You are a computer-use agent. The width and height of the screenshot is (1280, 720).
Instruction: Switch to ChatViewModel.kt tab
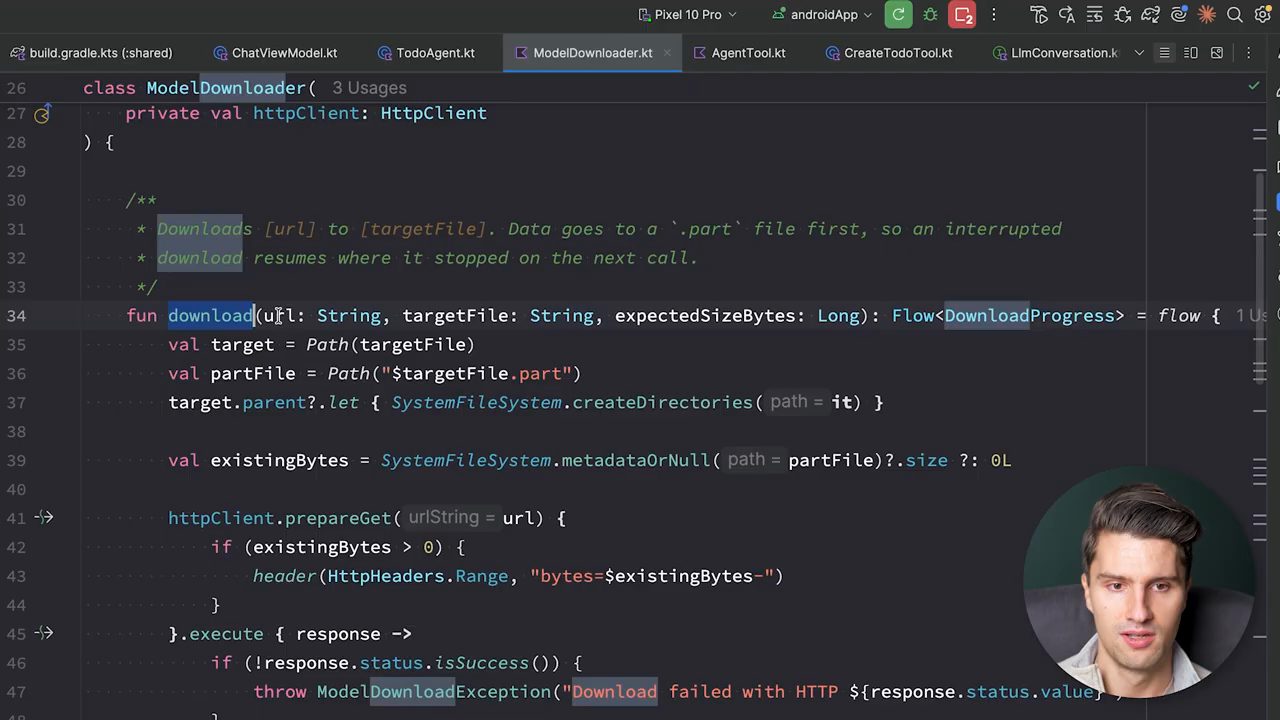[275, 53]
